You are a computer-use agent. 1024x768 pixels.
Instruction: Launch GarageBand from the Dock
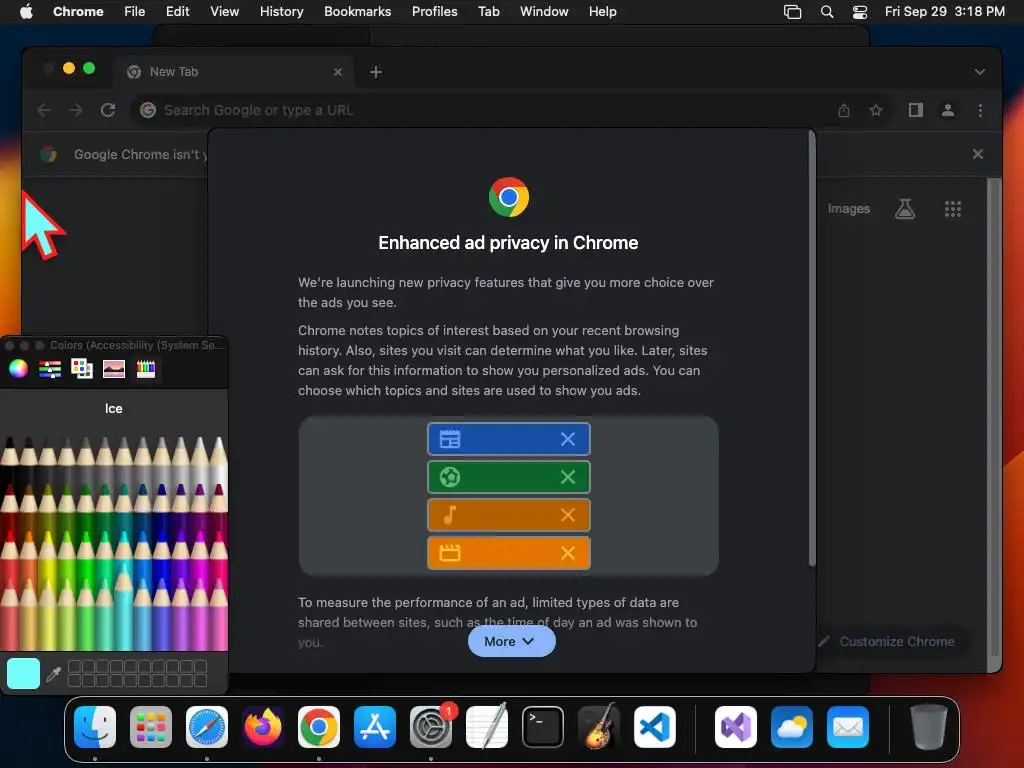599,727
